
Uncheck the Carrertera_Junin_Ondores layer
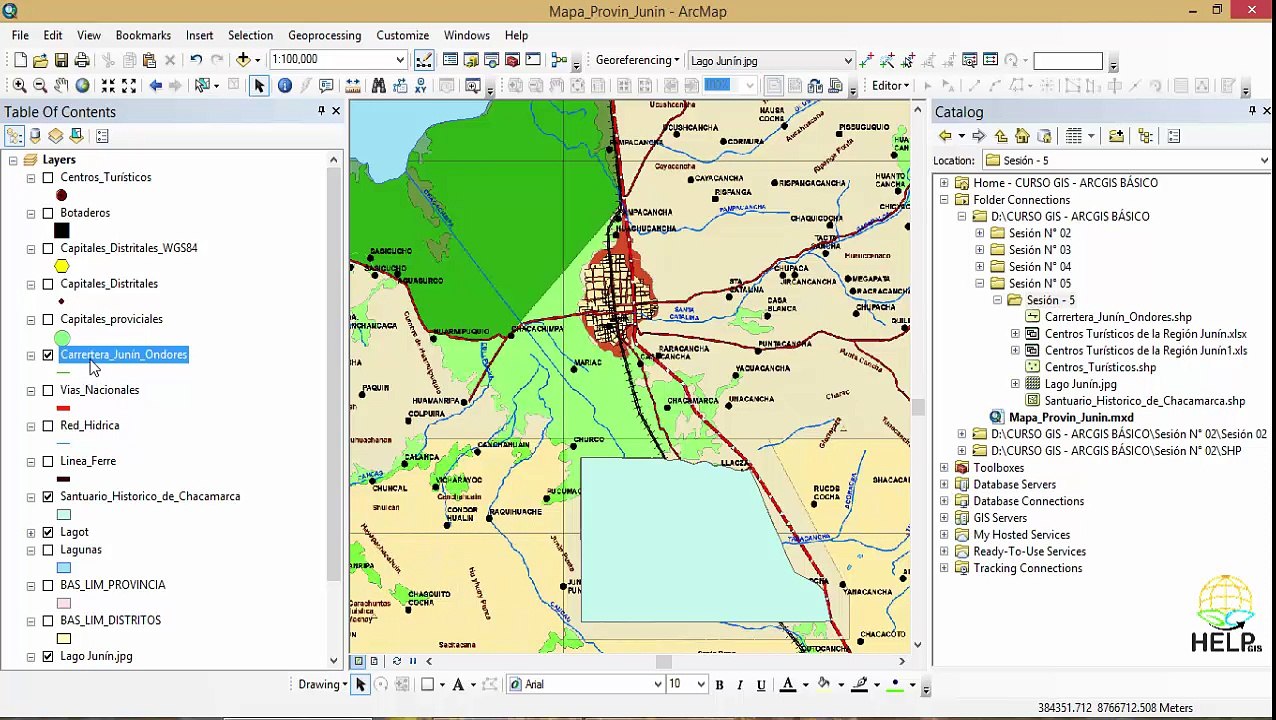click(48, 355)
